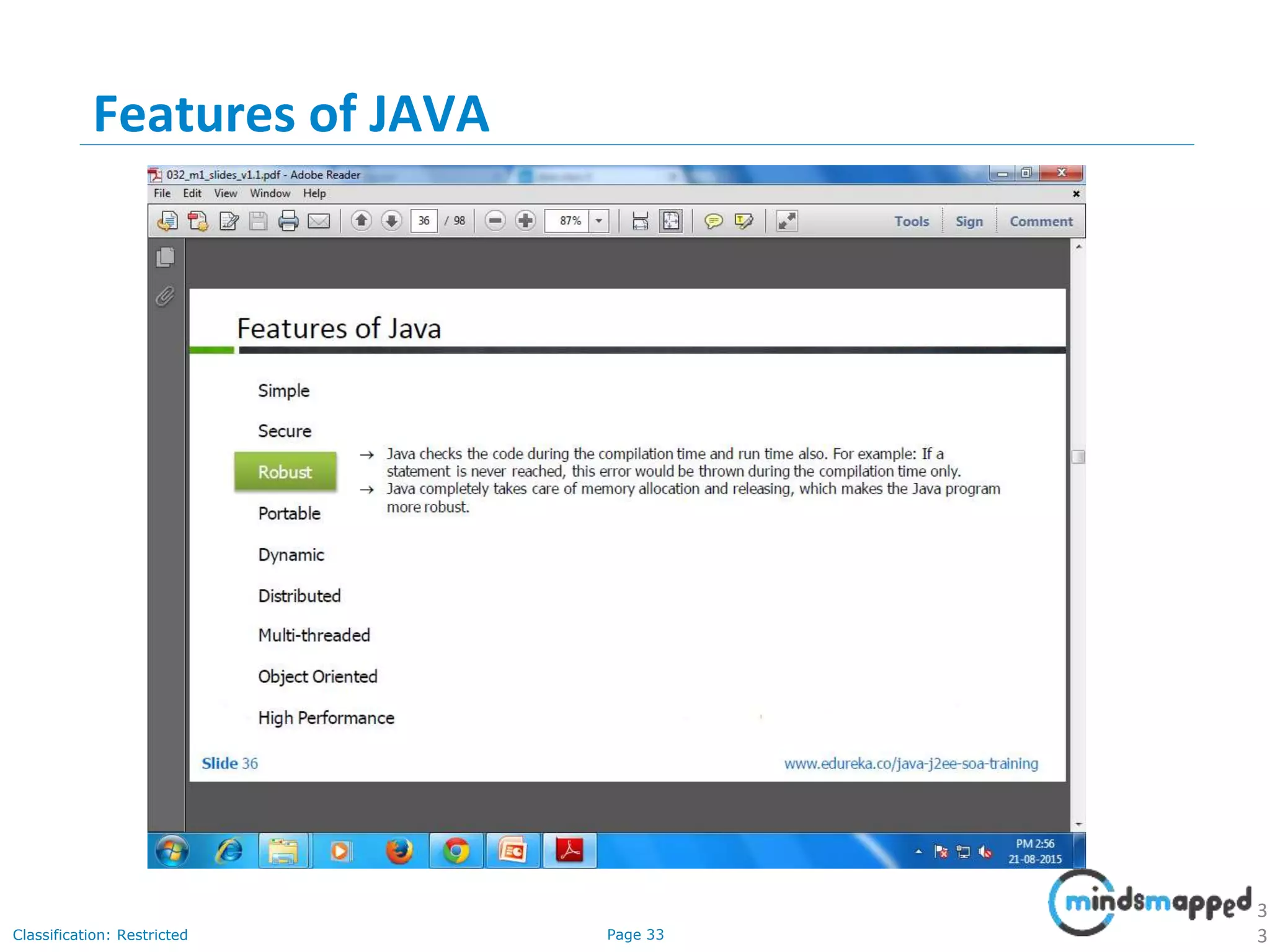The image size is (1270, 952).
Task: Open the File menu
Action: [x=162, y=193]
